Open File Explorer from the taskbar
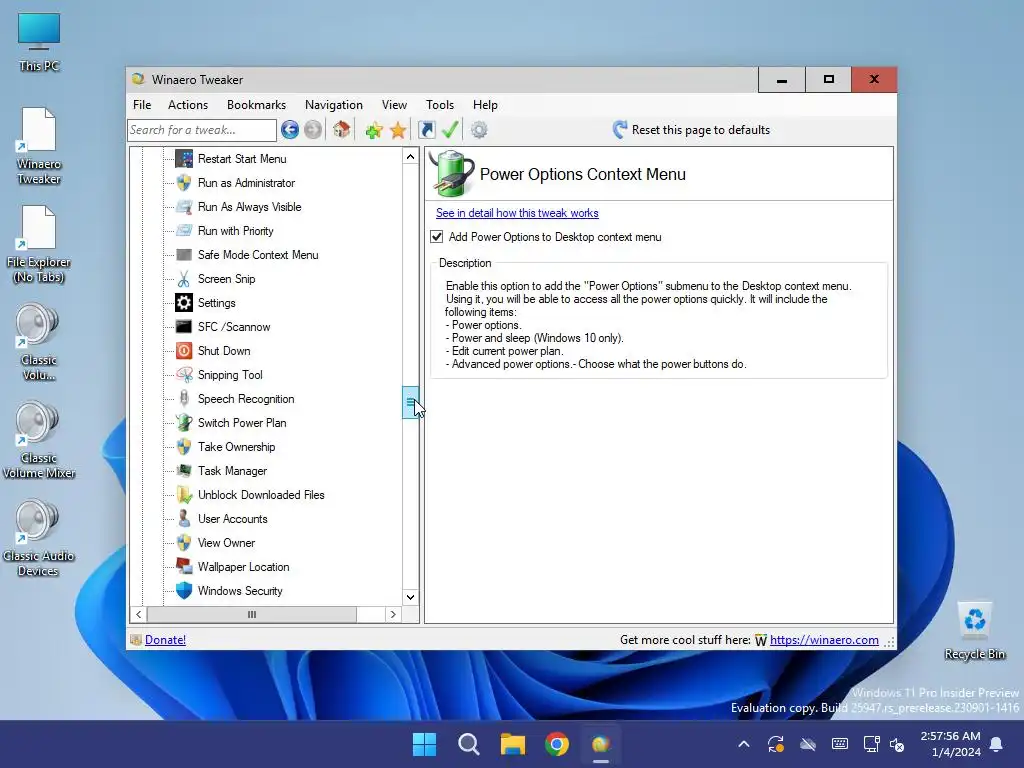 (513, 744)
